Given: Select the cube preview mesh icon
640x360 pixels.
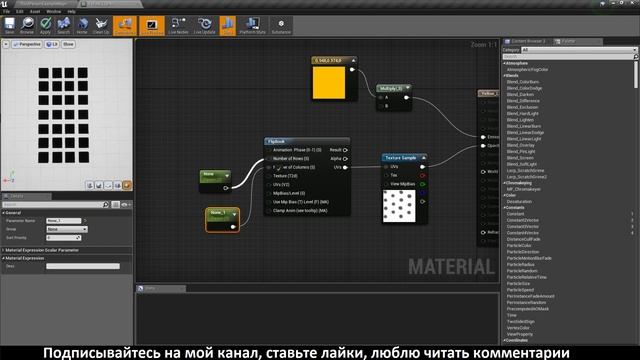Looking at the screenshot, I should tap(118, 186).
